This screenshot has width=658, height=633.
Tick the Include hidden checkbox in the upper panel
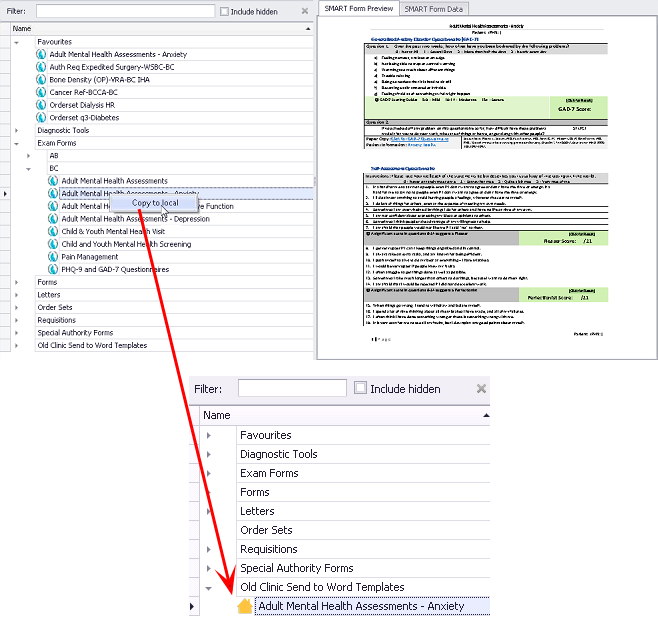[x=225, y=11]
